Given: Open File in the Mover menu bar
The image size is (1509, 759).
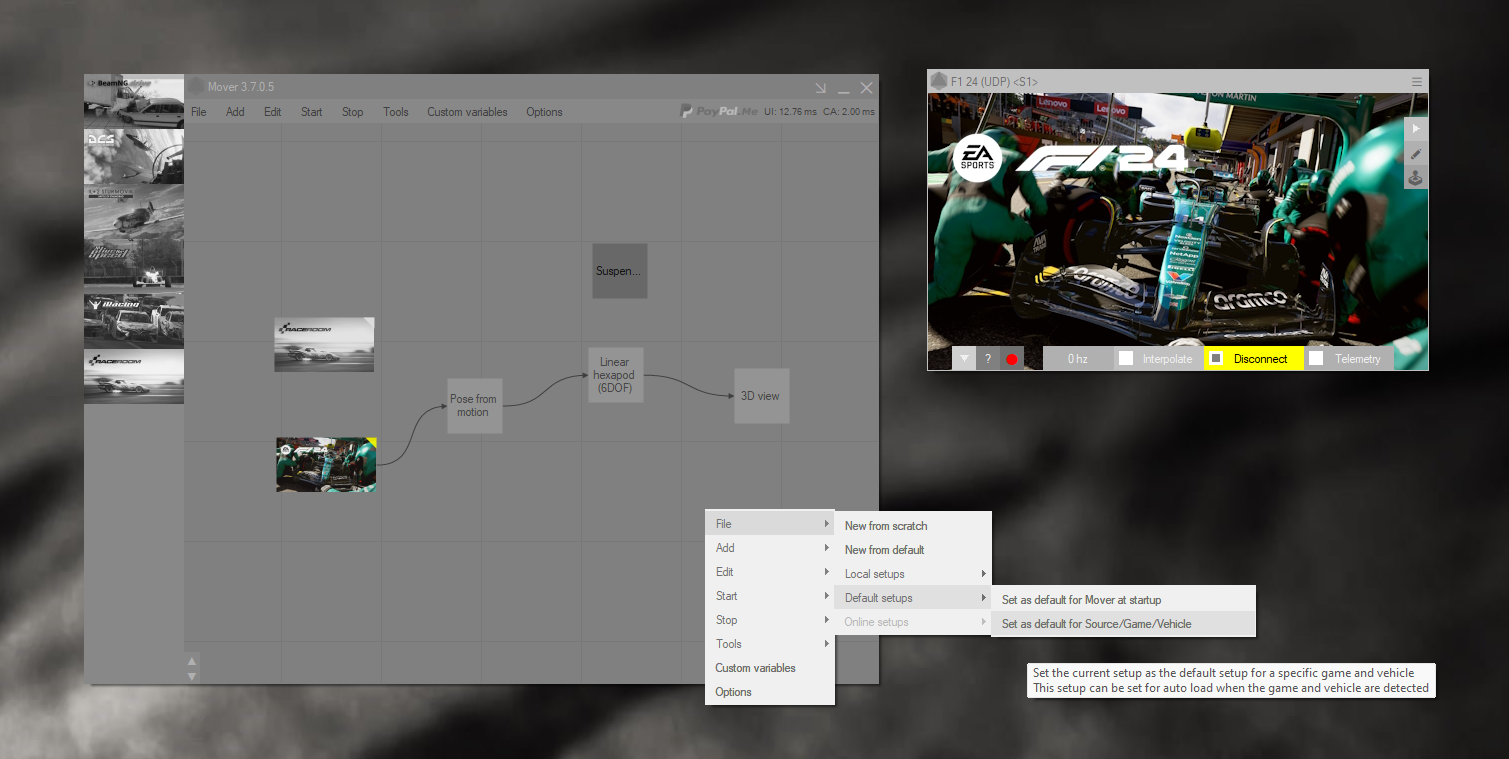Looking at the screenshot, I should [x=199, y=112].
